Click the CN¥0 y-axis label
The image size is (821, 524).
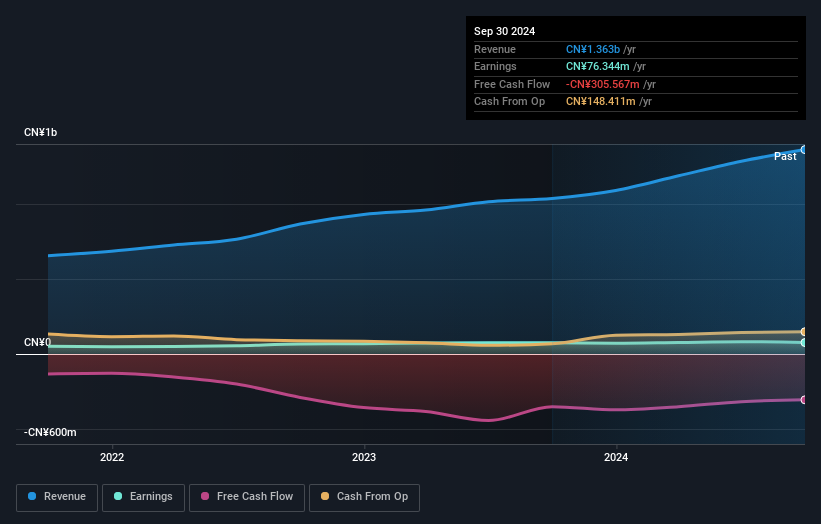[37, 342]
